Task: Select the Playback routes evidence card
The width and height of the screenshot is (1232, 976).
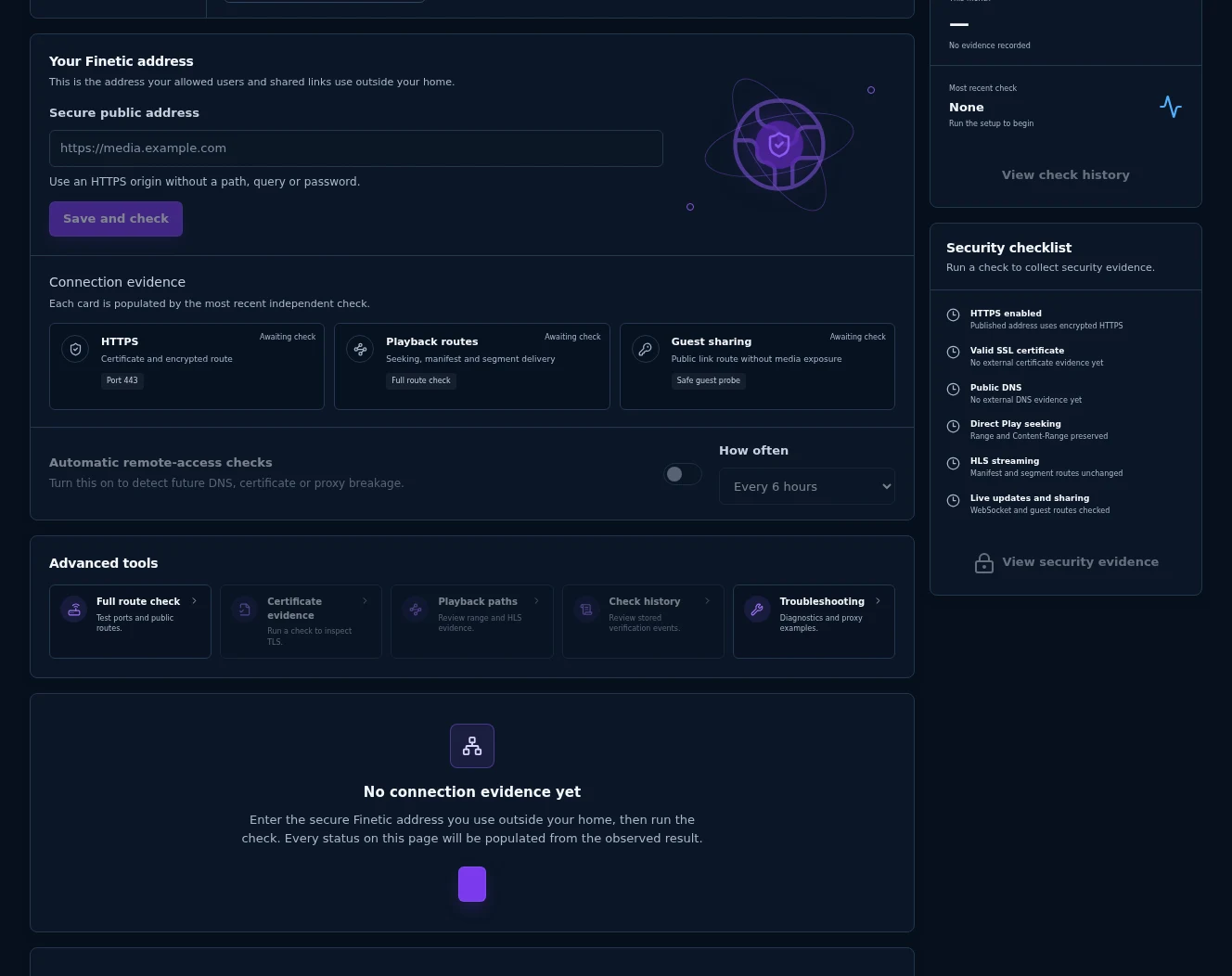Action: tap(472, 366)
